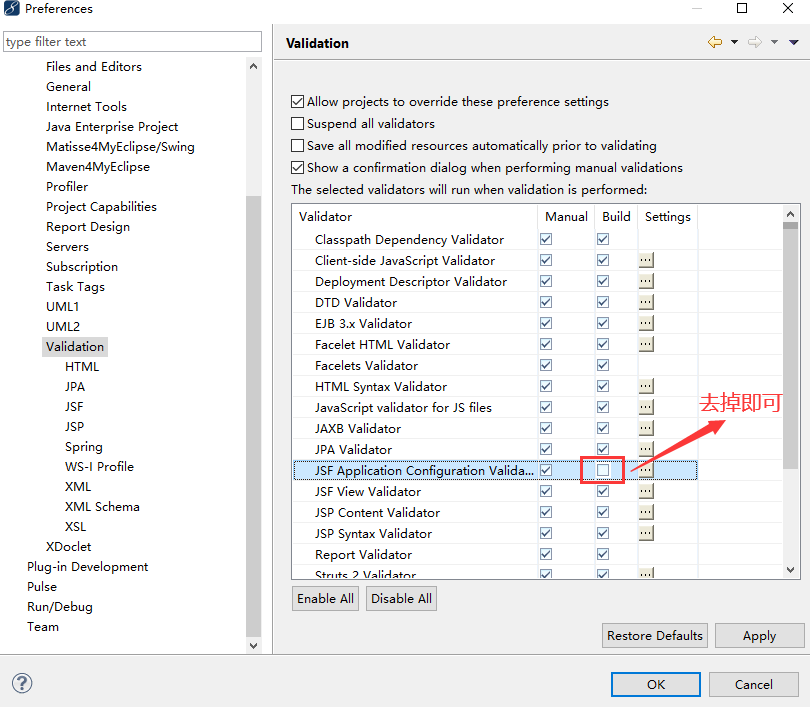The height and width of the screenshot is (707, 810).
Task: Click the Apply button
Action: pyautogui.click(x=760, y=636)
